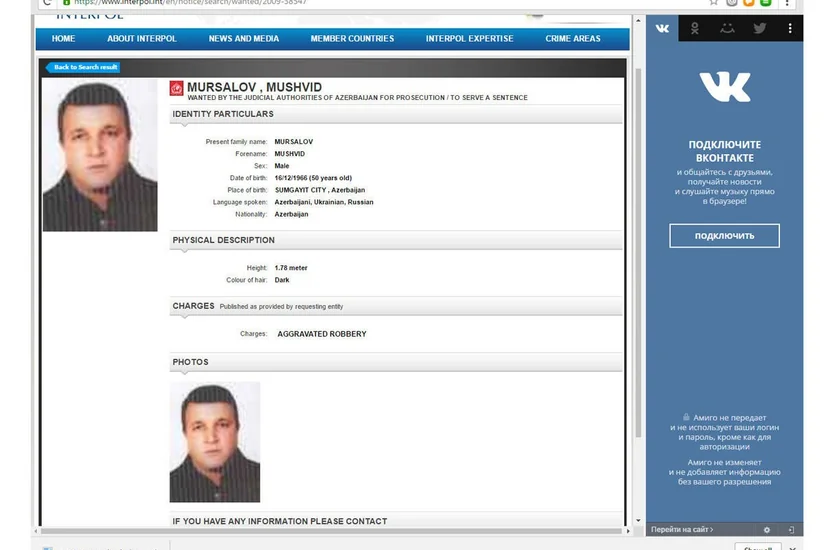824x550 pixels.
Task: Click the green padlock in address bar
Action: pos(67,3)
